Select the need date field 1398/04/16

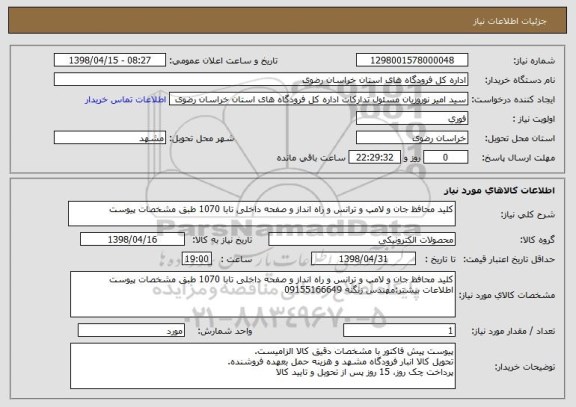pos(132,239)
